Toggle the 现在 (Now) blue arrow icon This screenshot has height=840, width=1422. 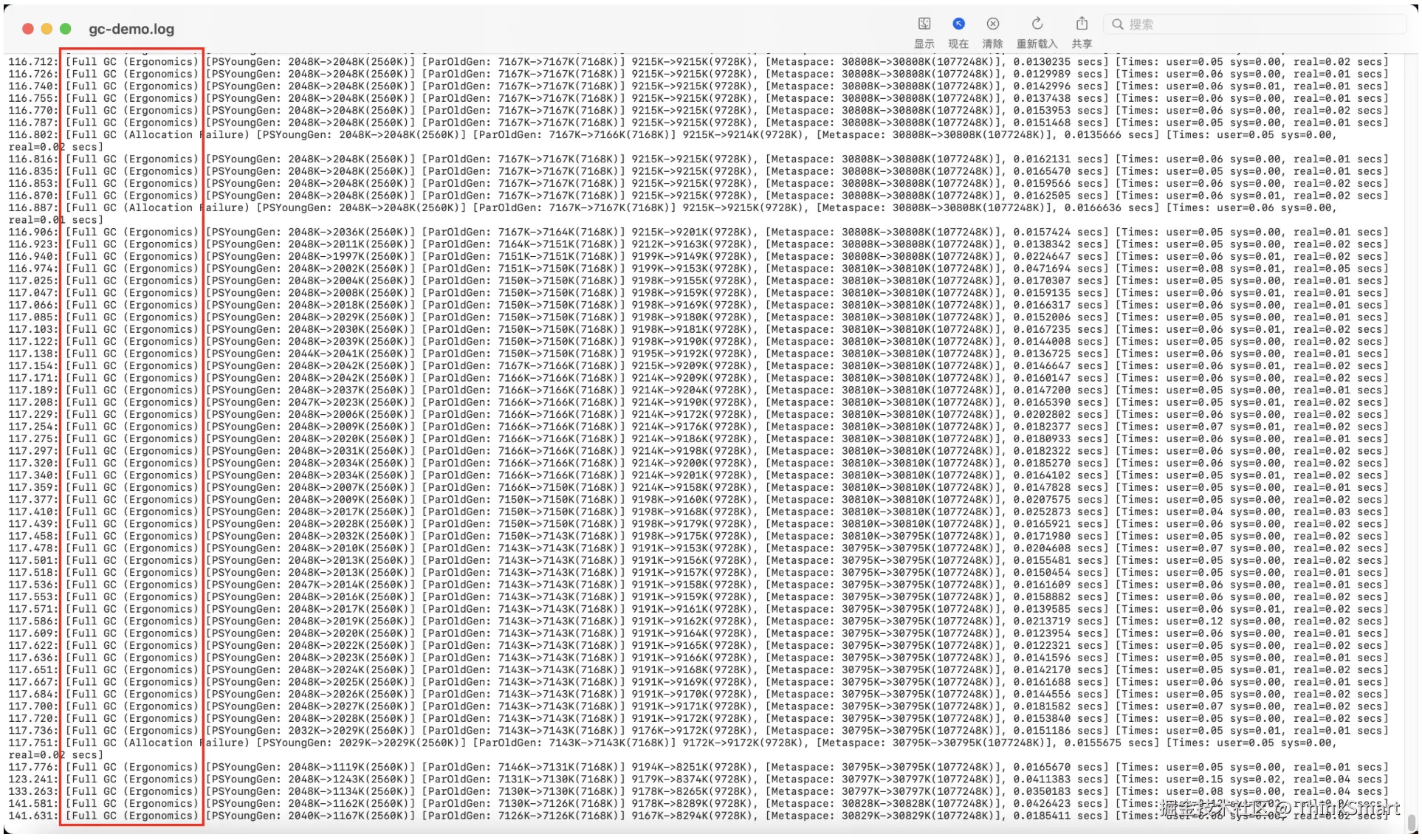click(958, 24)
